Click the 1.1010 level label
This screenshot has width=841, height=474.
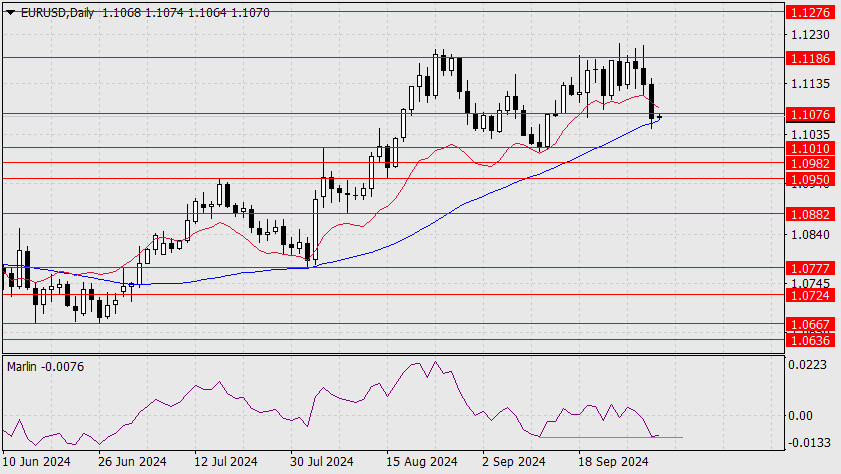tap(810, 148)
